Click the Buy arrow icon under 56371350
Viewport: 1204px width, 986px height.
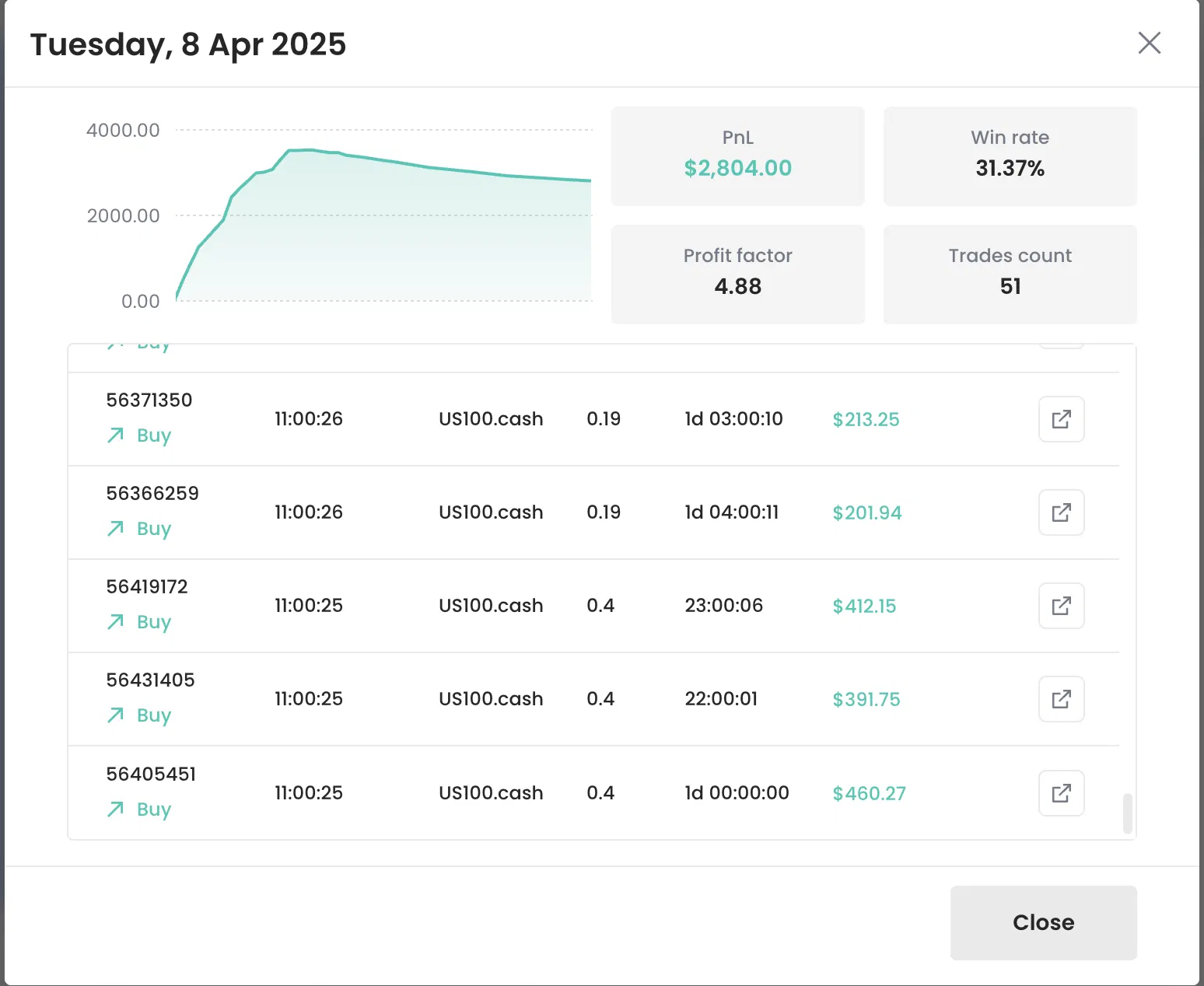click(115, 435)
